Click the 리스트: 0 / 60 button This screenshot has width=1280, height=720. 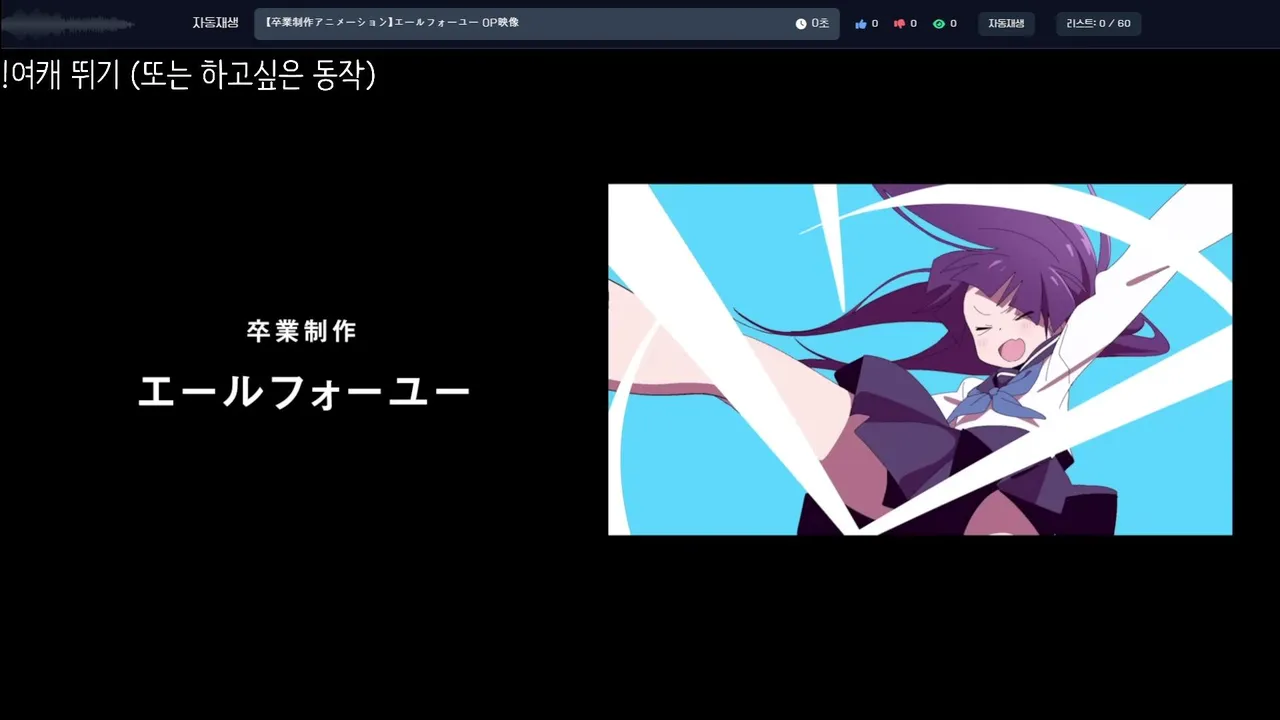[x=1098, y=24]
